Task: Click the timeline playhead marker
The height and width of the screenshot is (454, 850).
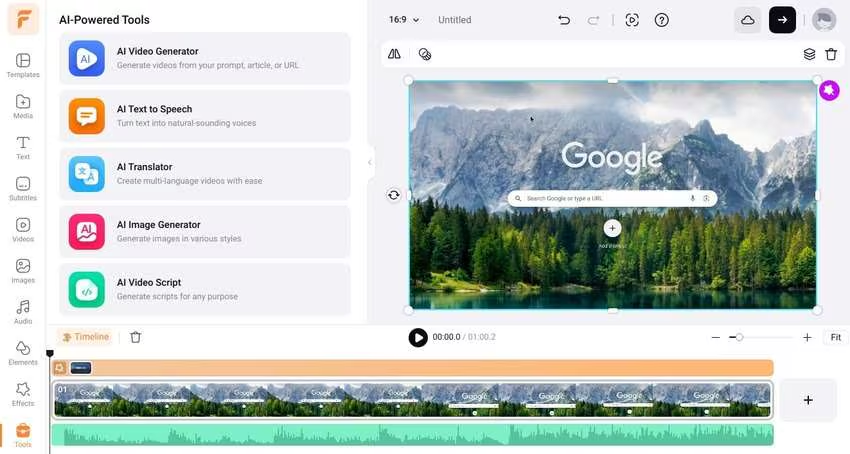Action: tap(50, 354)
